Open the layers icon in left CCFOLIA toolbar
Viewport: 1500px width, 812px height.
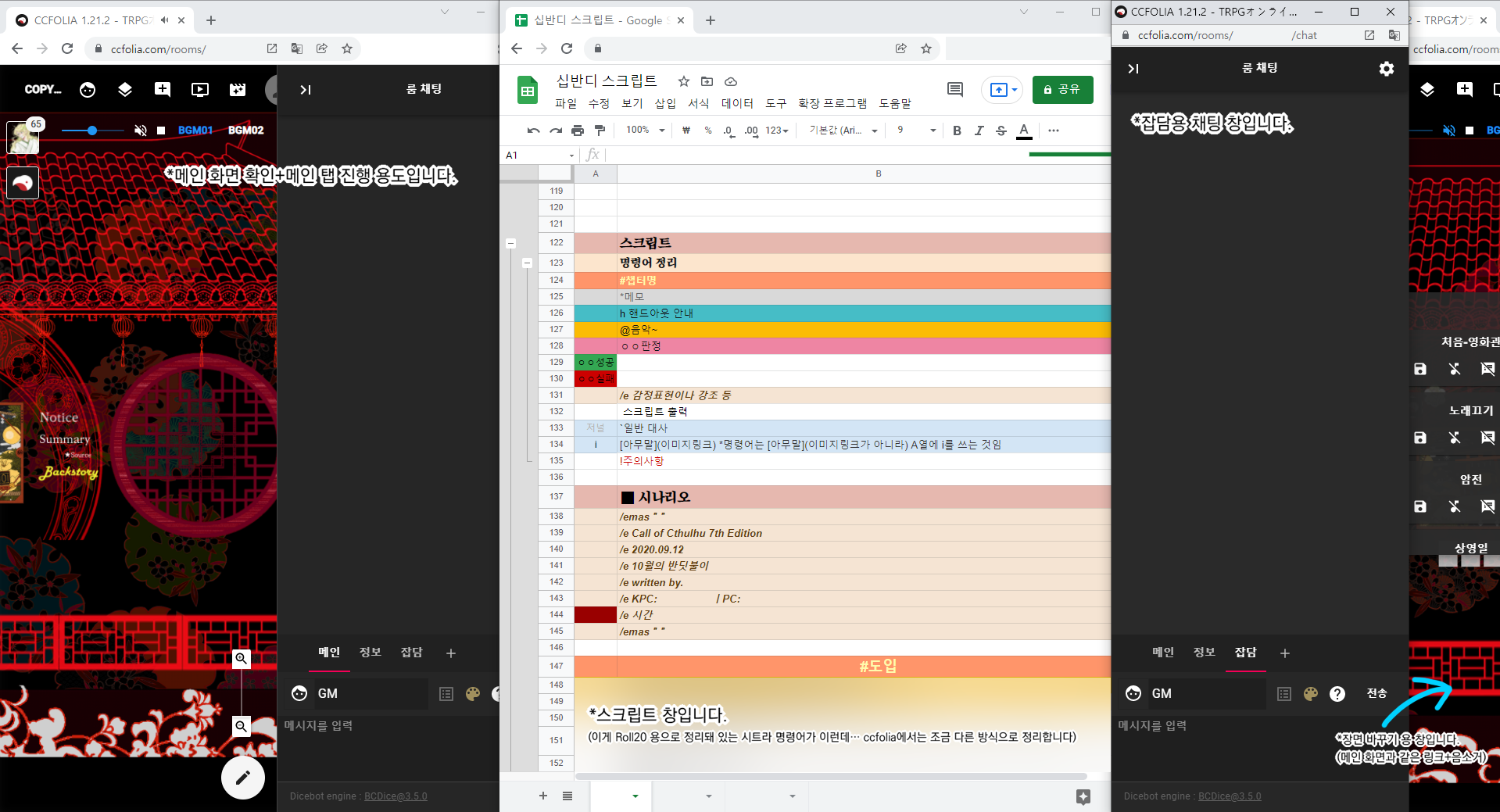click(125, 90)
